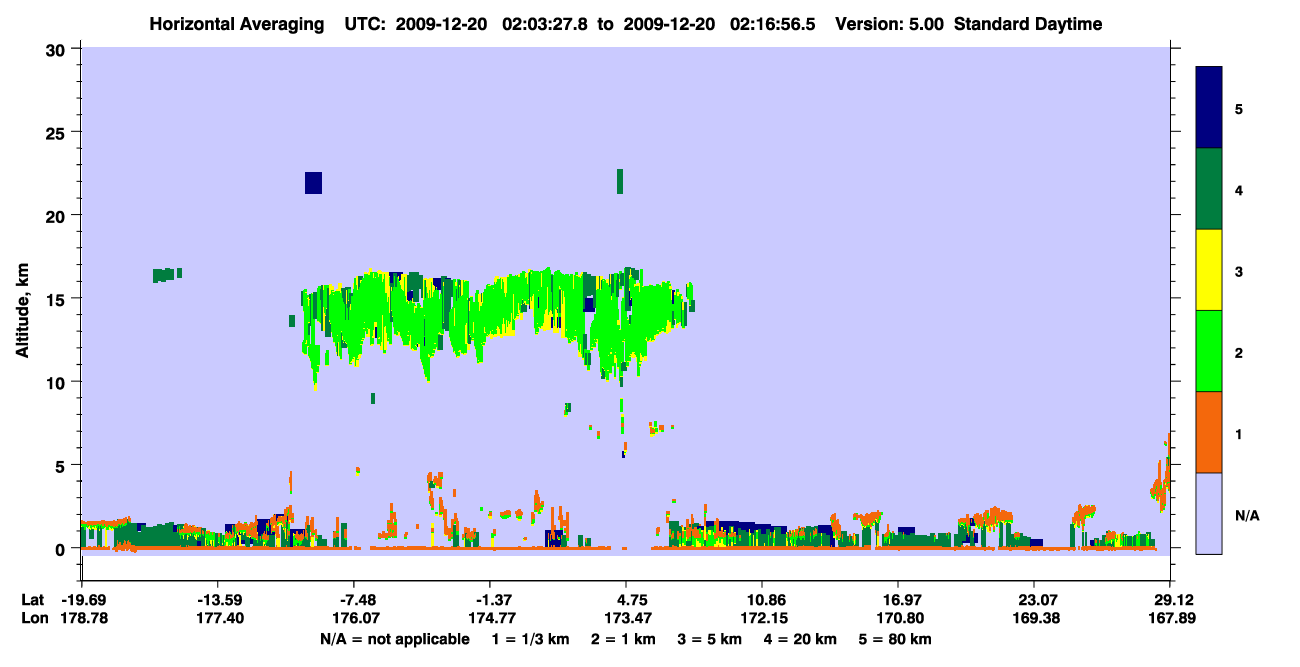Click legend text '2 = 1 km'
The image size is (1300, 667).
click(623, 639)
